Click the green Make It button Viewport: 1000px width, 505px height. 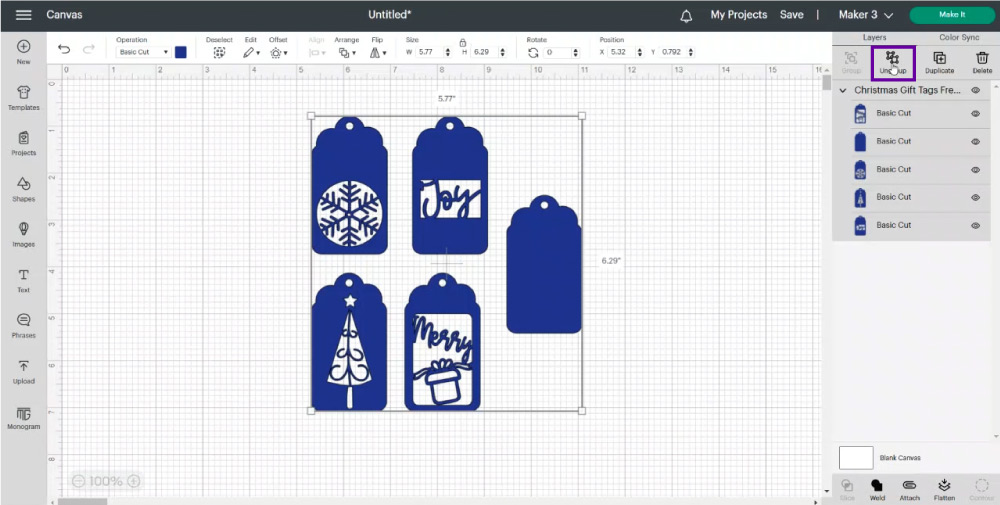tap(952, 15)
